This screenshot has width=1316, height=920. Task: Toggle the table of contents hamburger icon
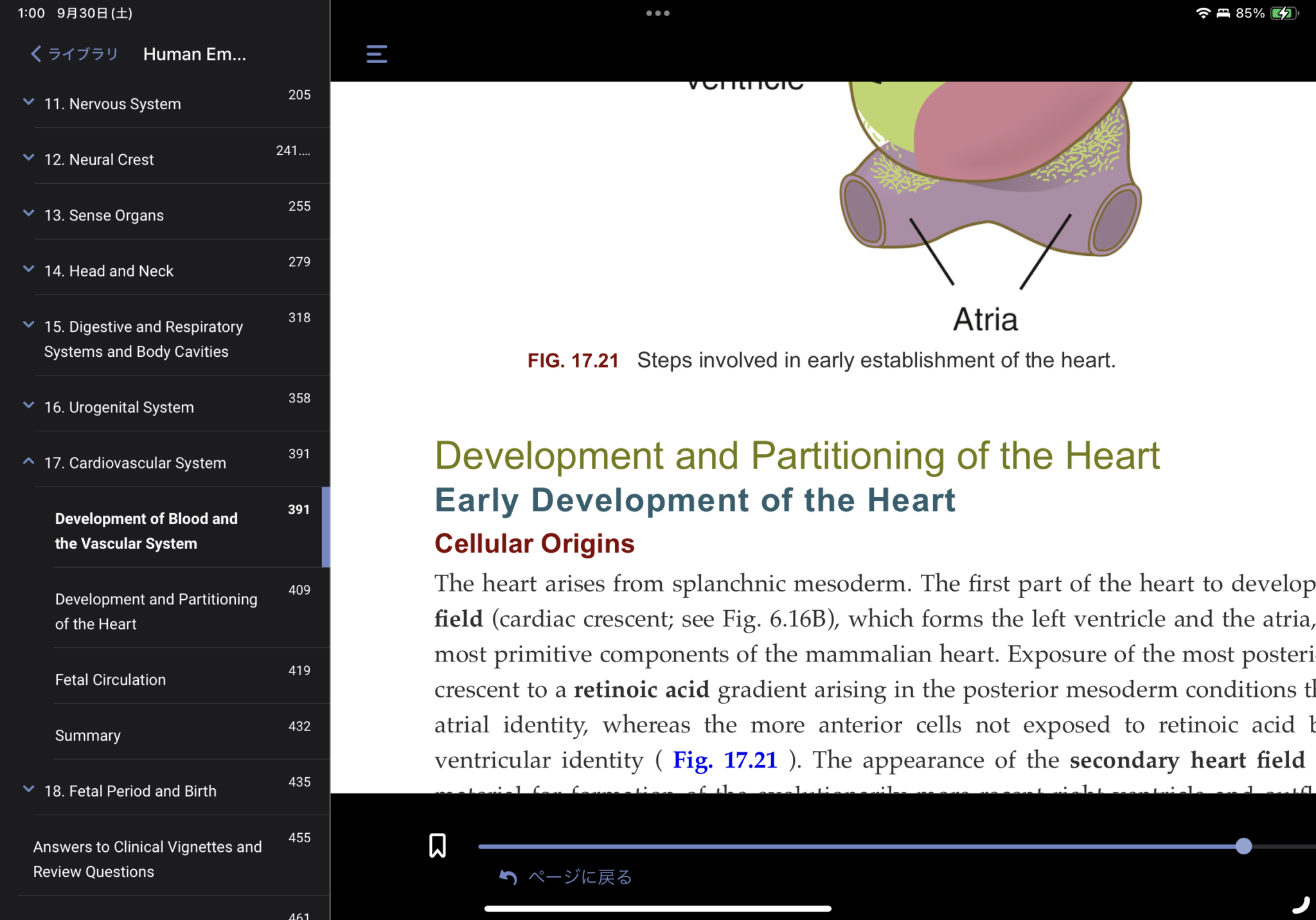(x=377, y=54)
